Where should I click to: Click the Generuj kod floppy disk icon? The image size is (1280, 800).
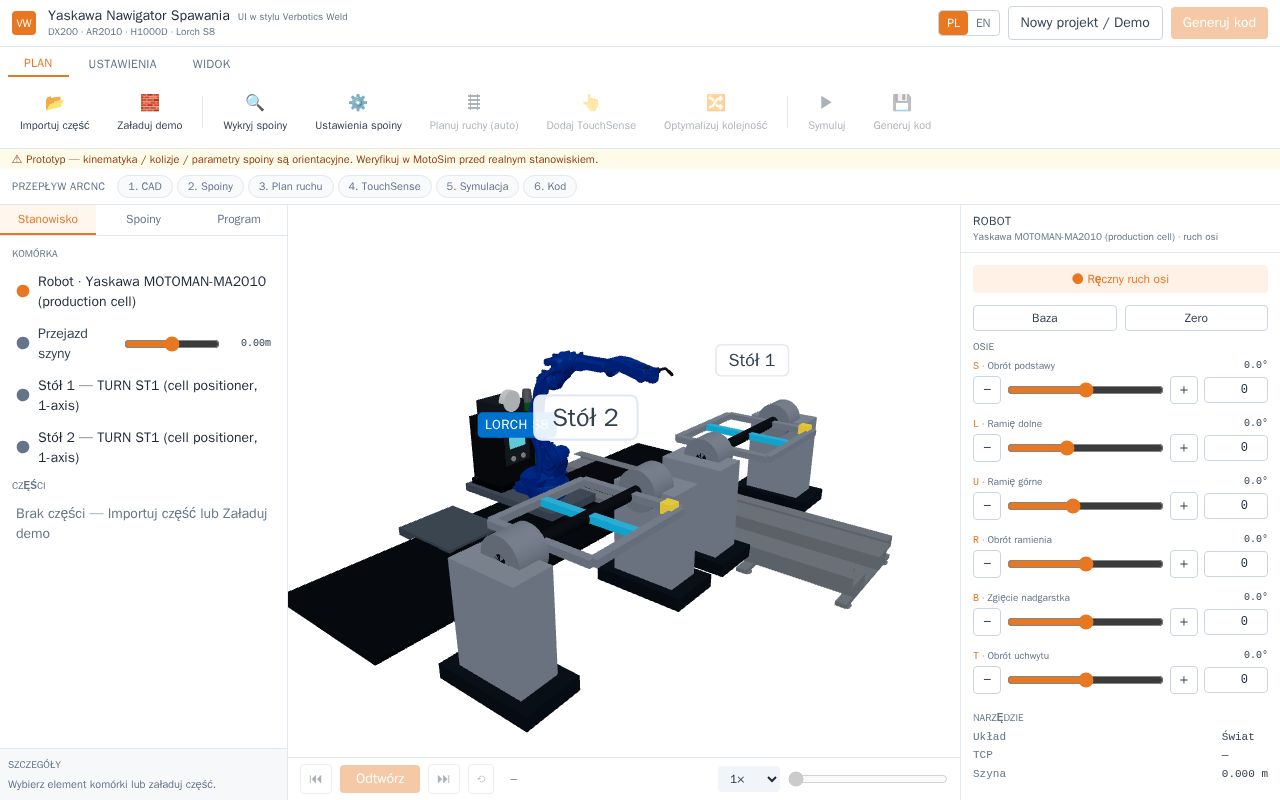click(x=902, y=102)
